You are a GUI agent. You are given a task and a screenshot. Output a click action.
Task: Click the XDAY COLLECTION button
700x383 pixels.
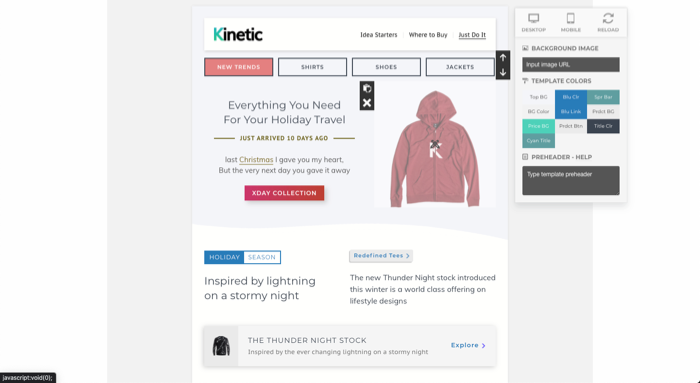(284, 193)
